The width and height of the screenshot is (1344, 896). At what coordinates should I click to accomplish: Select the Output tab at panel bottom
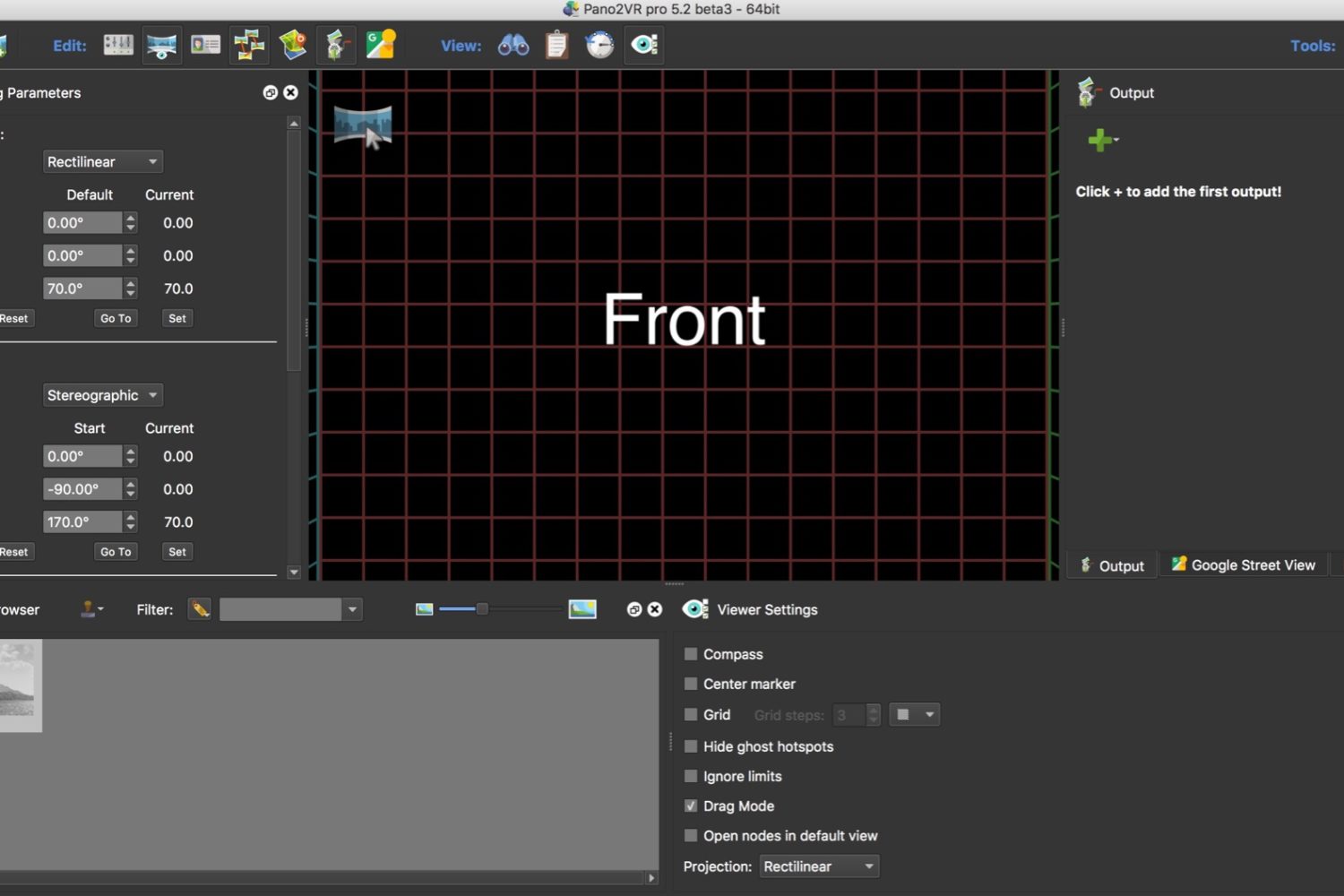click(x=1111, y=565)
